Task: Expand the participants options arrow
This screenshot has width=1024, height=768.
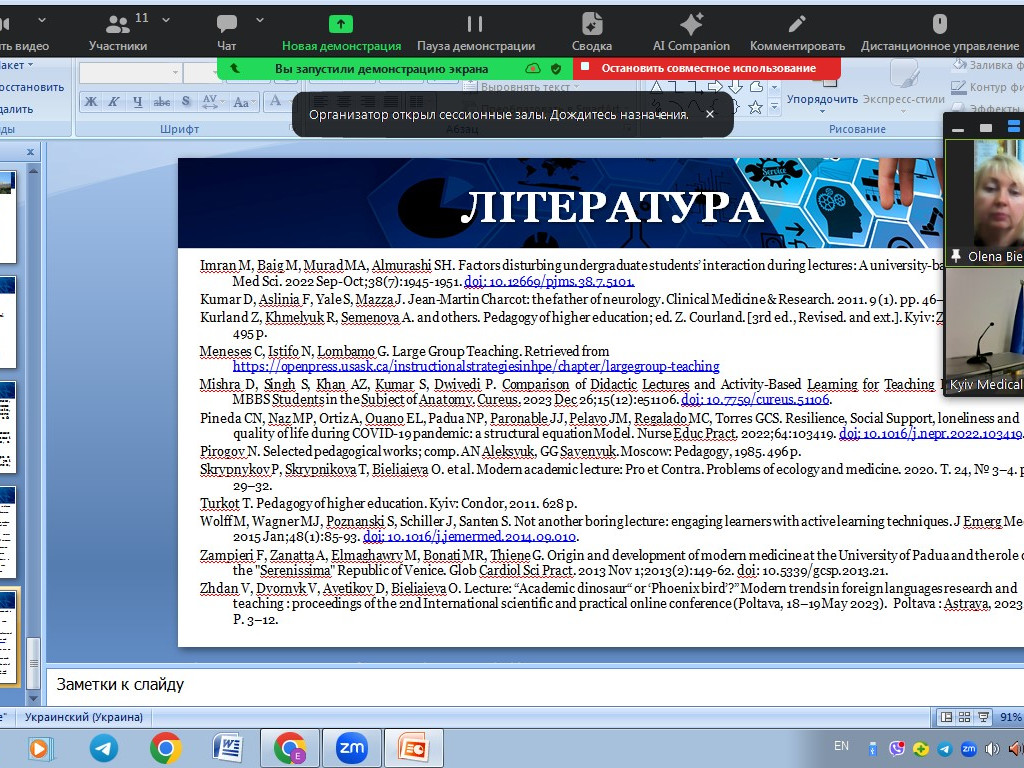Action: [166, 20]
